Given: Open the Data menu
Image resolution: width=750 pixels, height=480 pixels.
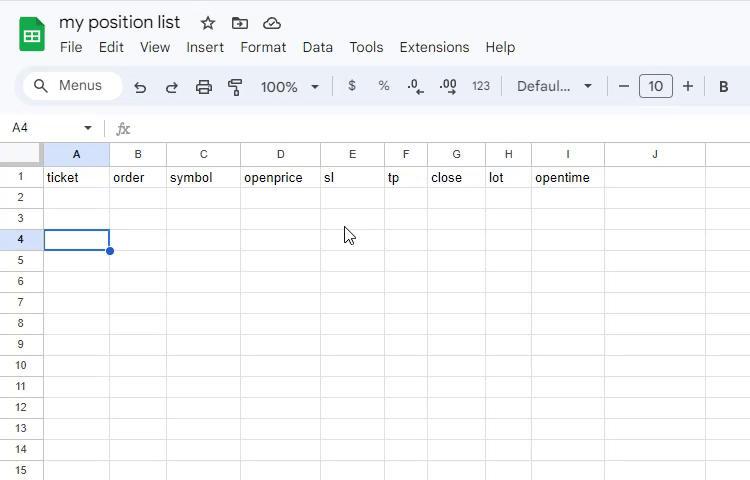Looking at the screenshot, I should point(318,47).
